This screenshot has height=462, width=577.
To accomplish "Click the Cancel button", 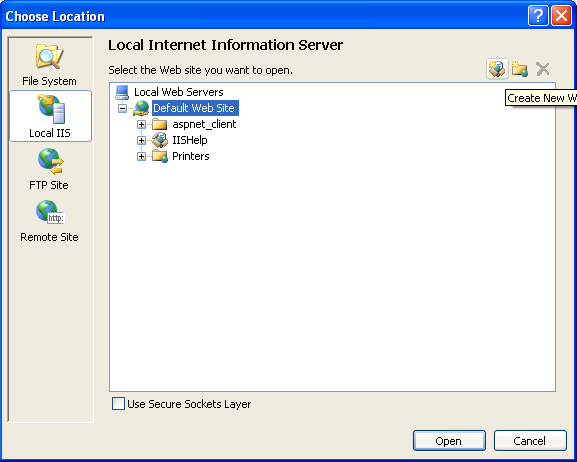I will point(530,441).
